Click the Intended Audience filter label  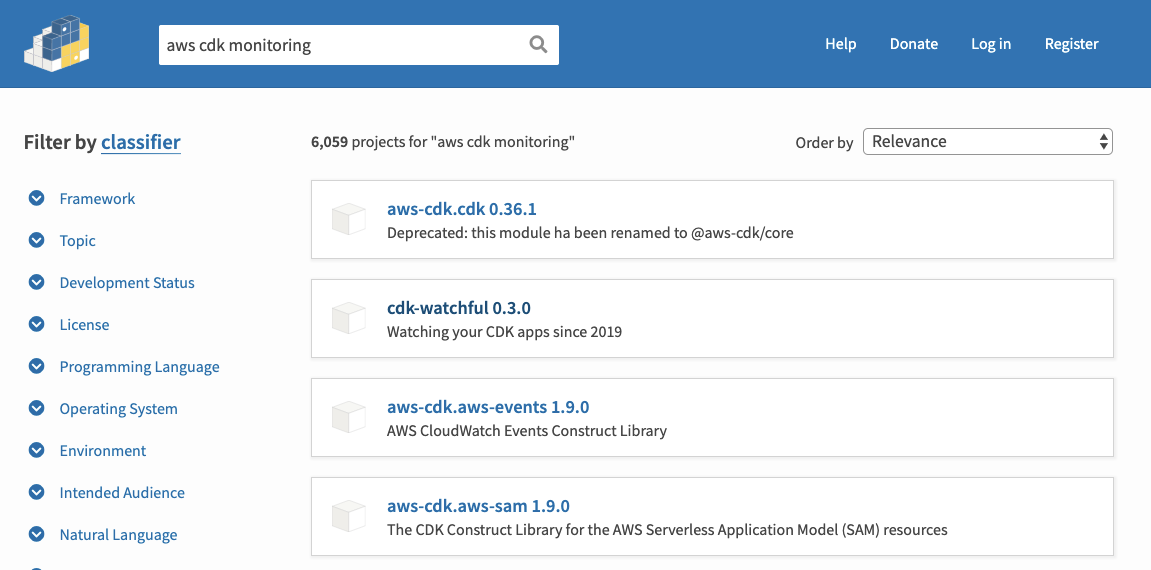[122, 492]
